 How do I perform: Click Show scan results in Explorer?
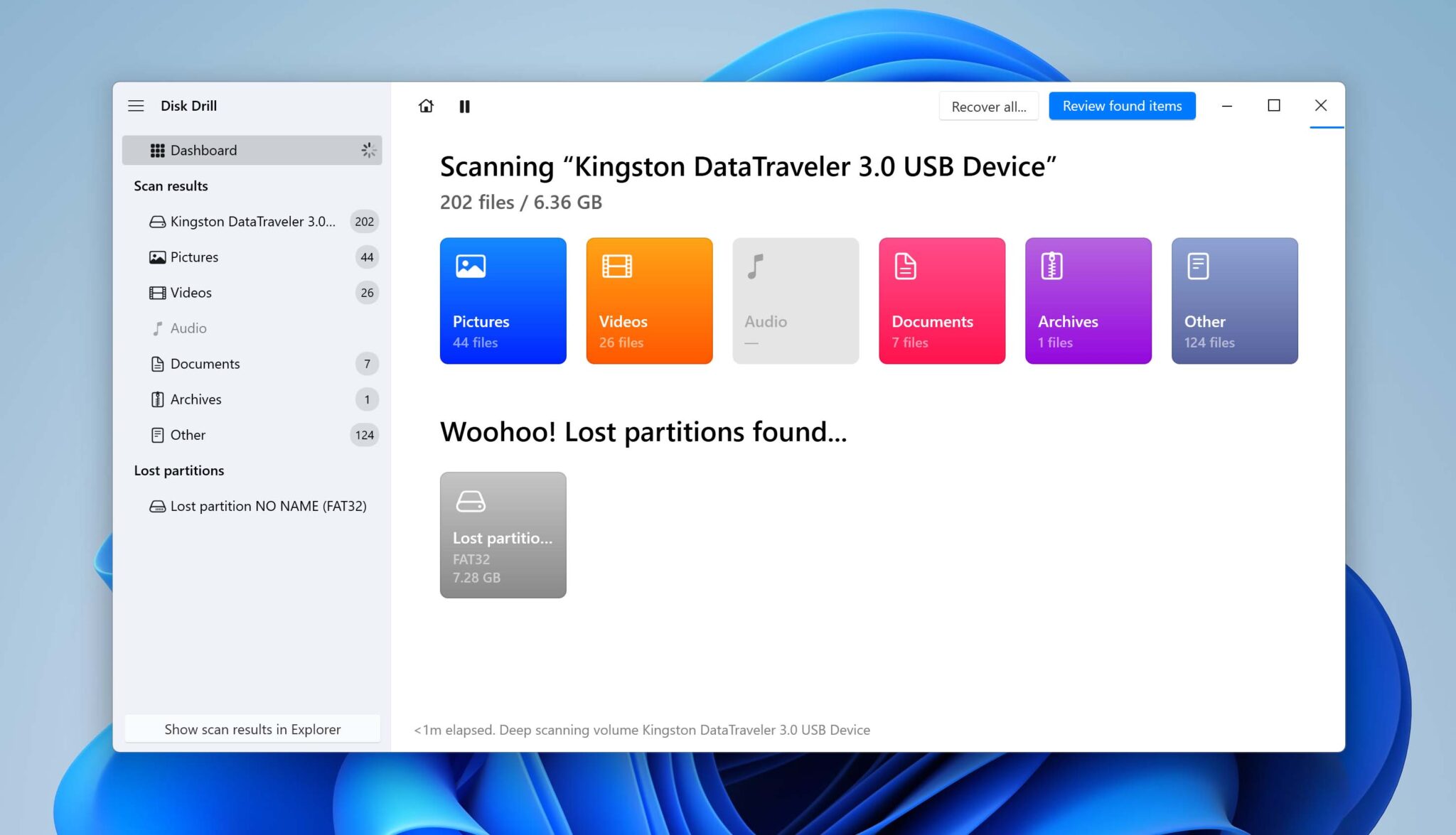tap(252, 729)
